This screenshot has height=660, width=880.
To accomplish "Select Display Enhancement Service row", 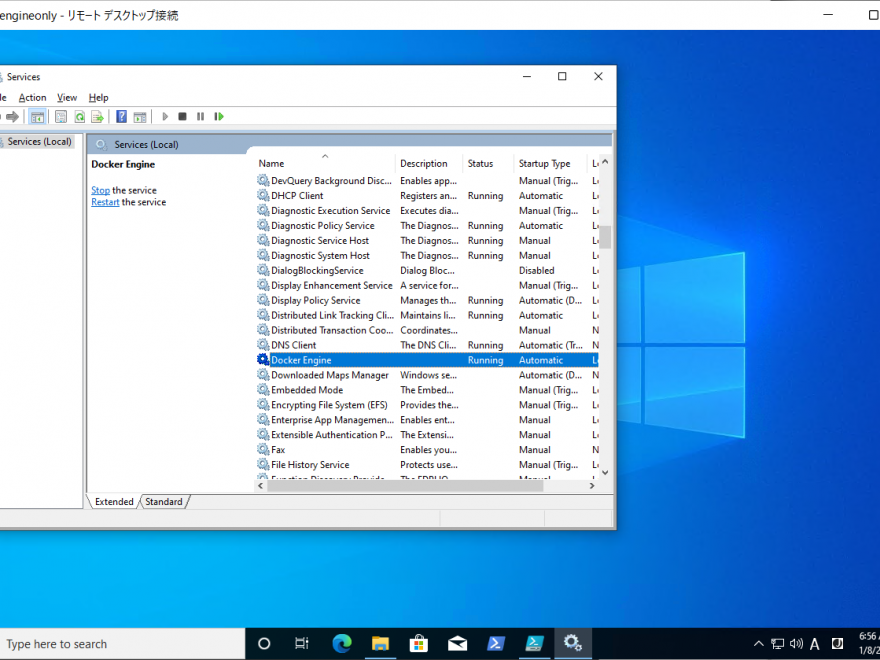I will 427,286.
